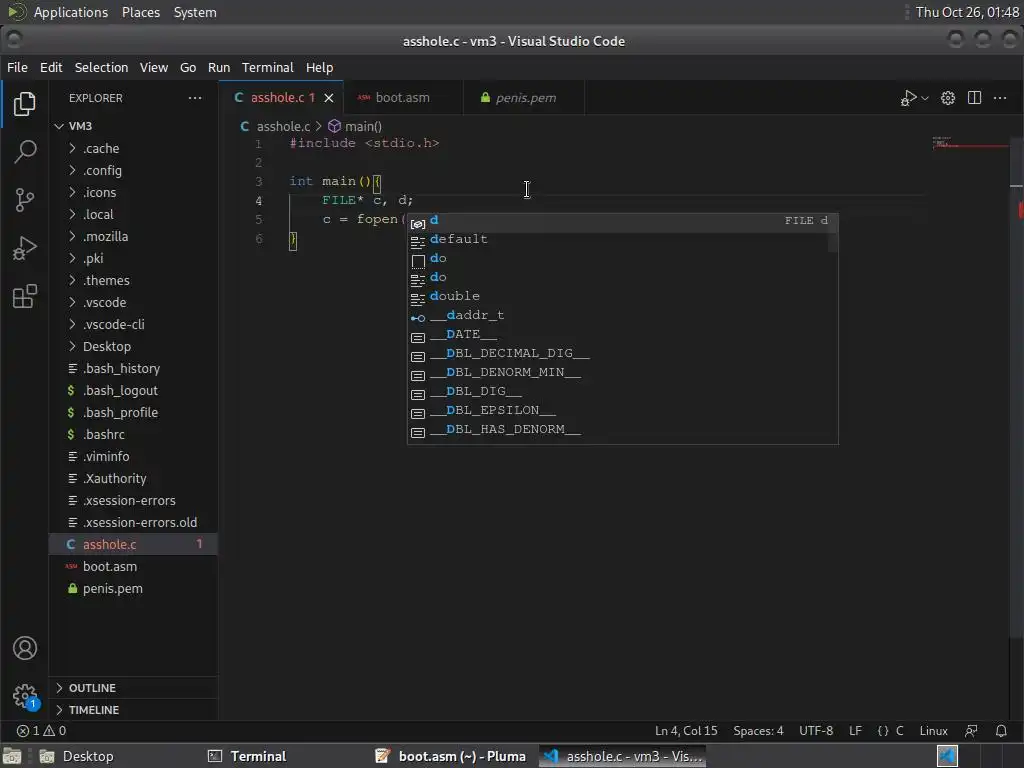The width and height of the screenshot is (1024, 768).
Task: Expand the .vscode-cli folder
Action: pyautogui.click(x=133, y=325)
